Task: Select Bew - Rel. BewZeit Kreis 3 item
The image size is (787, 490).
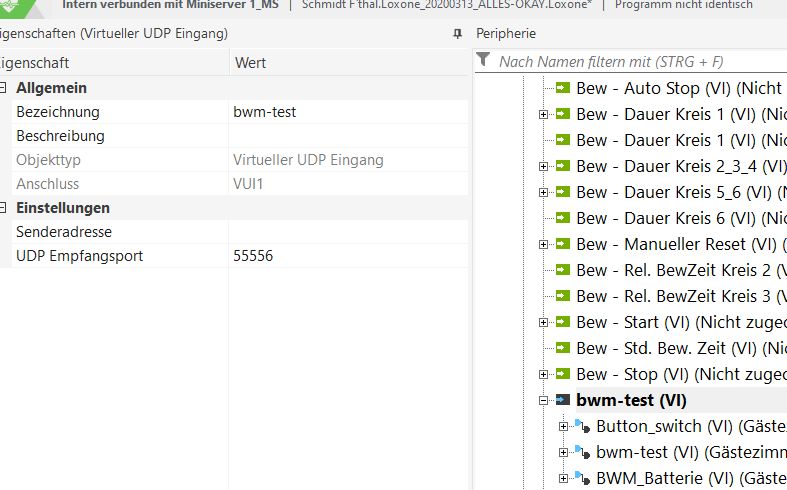Action: coord(681,297)
